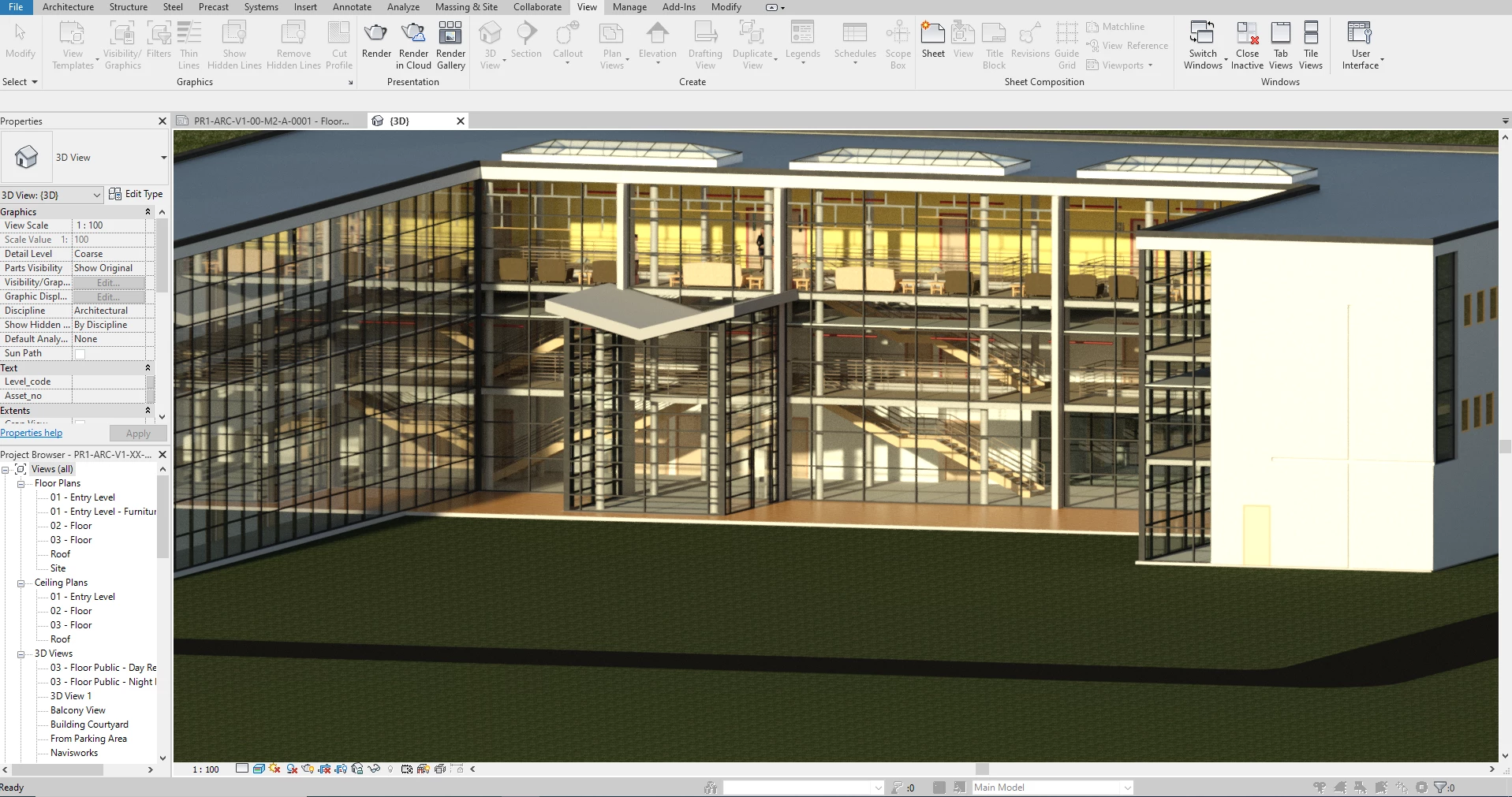The width and height of the screenshot is (1512, 797).
Task: Open Building Courtyard 3D view
Action: [89, 724]
